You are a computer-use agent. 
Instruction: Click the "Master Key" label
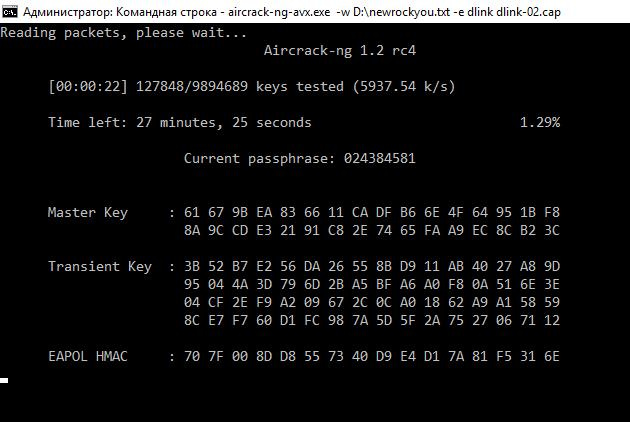tap(88, 212)
